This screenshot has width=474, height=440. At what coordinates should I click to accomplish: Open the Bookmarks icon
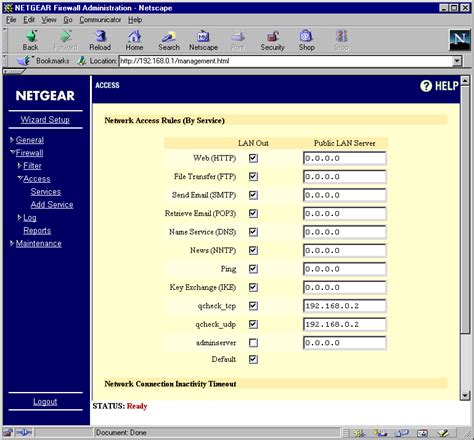(24, 61)
